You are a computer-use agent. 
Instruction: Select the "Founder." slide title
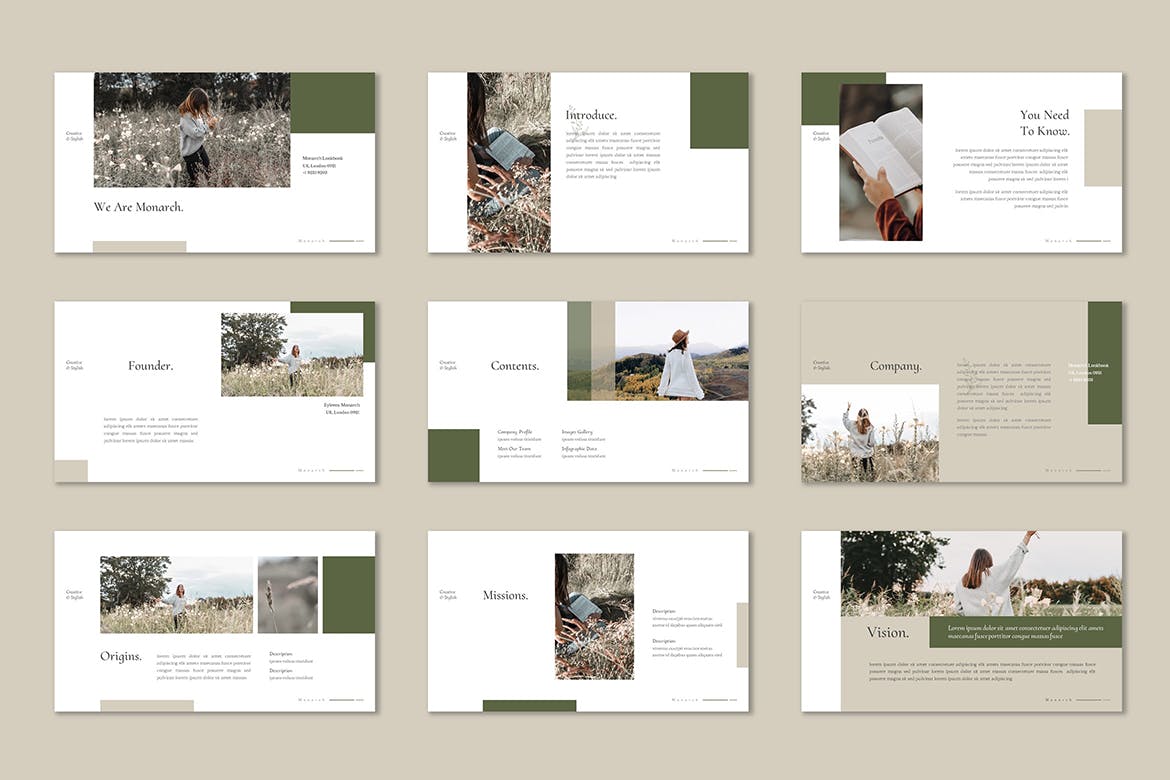tap(150, 366)
